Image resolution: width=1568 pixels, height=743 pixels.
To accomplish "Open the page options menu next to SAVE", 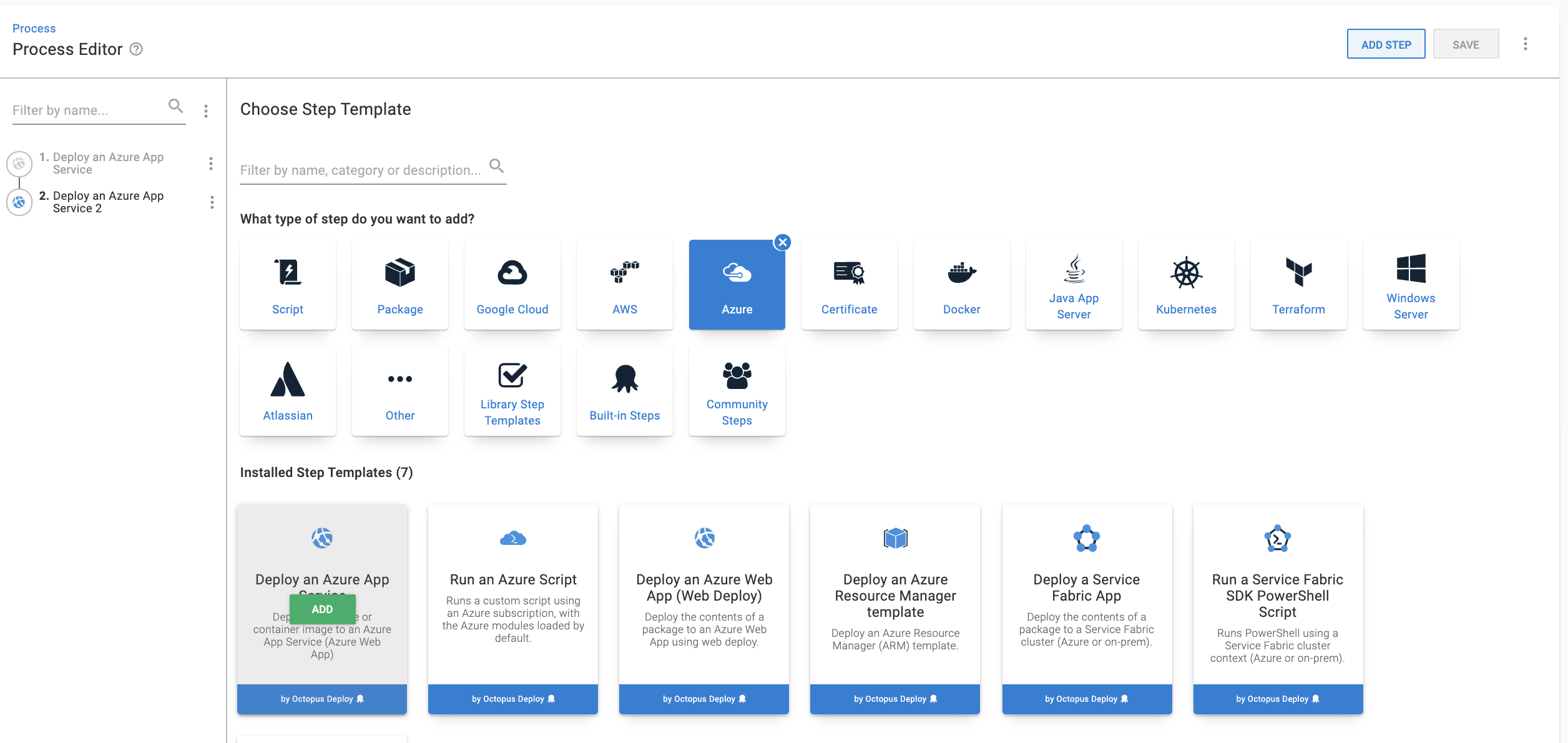I will click(1526, 44).
